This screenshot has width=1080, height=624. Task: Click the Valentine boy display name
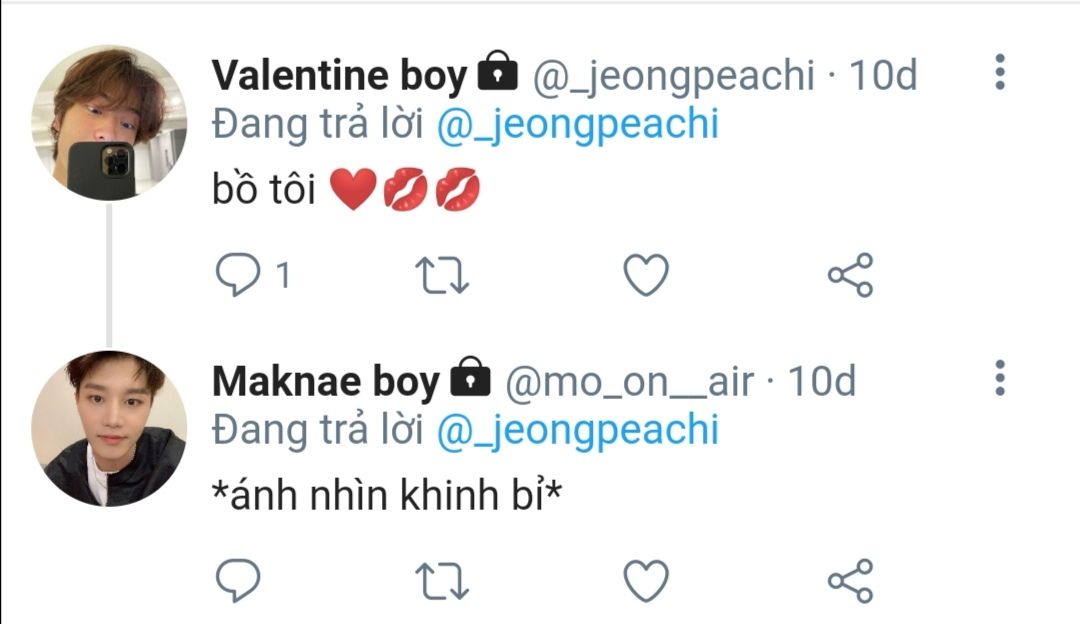pyautogui.click(x=340, y=76)
